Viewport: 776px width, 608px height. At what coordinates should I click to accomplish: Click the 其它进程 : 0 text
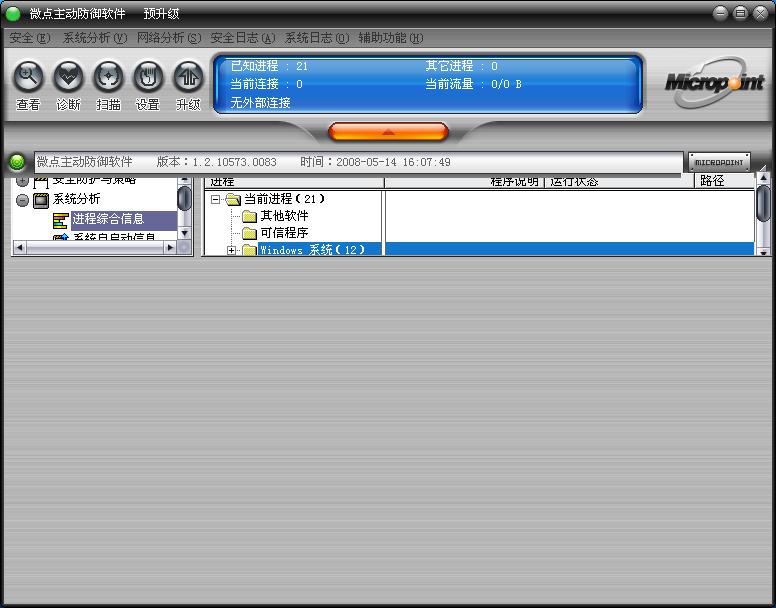(461, 66)
